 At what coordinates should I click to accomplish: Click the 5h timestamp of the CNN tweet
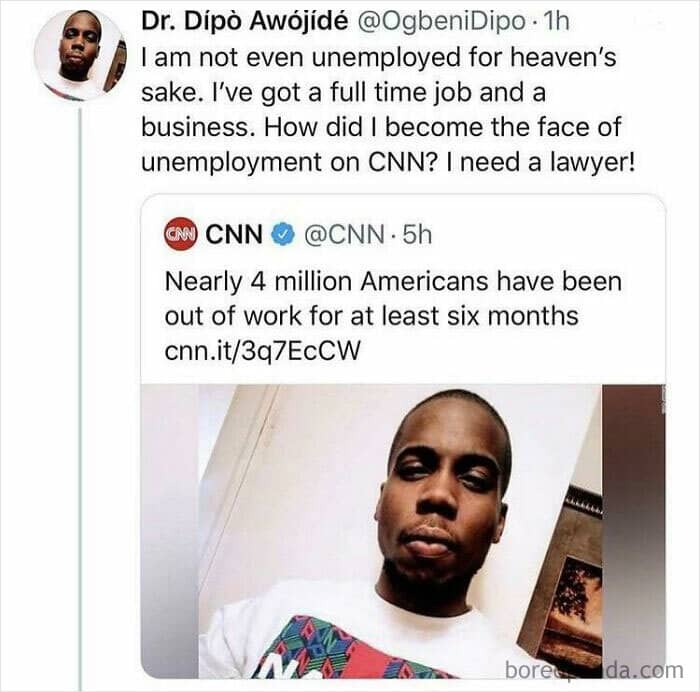click(417, 235)
